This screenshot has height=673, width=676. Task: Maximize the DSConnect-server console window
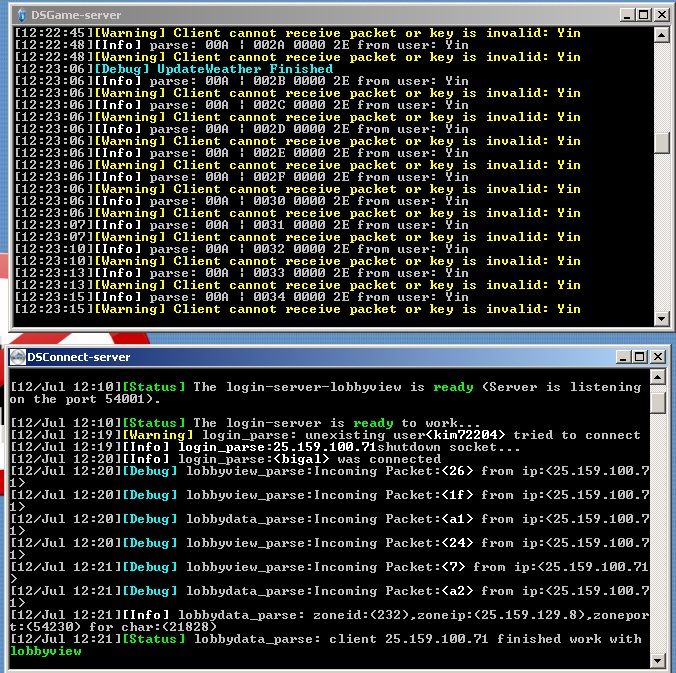tap(638, 357)
